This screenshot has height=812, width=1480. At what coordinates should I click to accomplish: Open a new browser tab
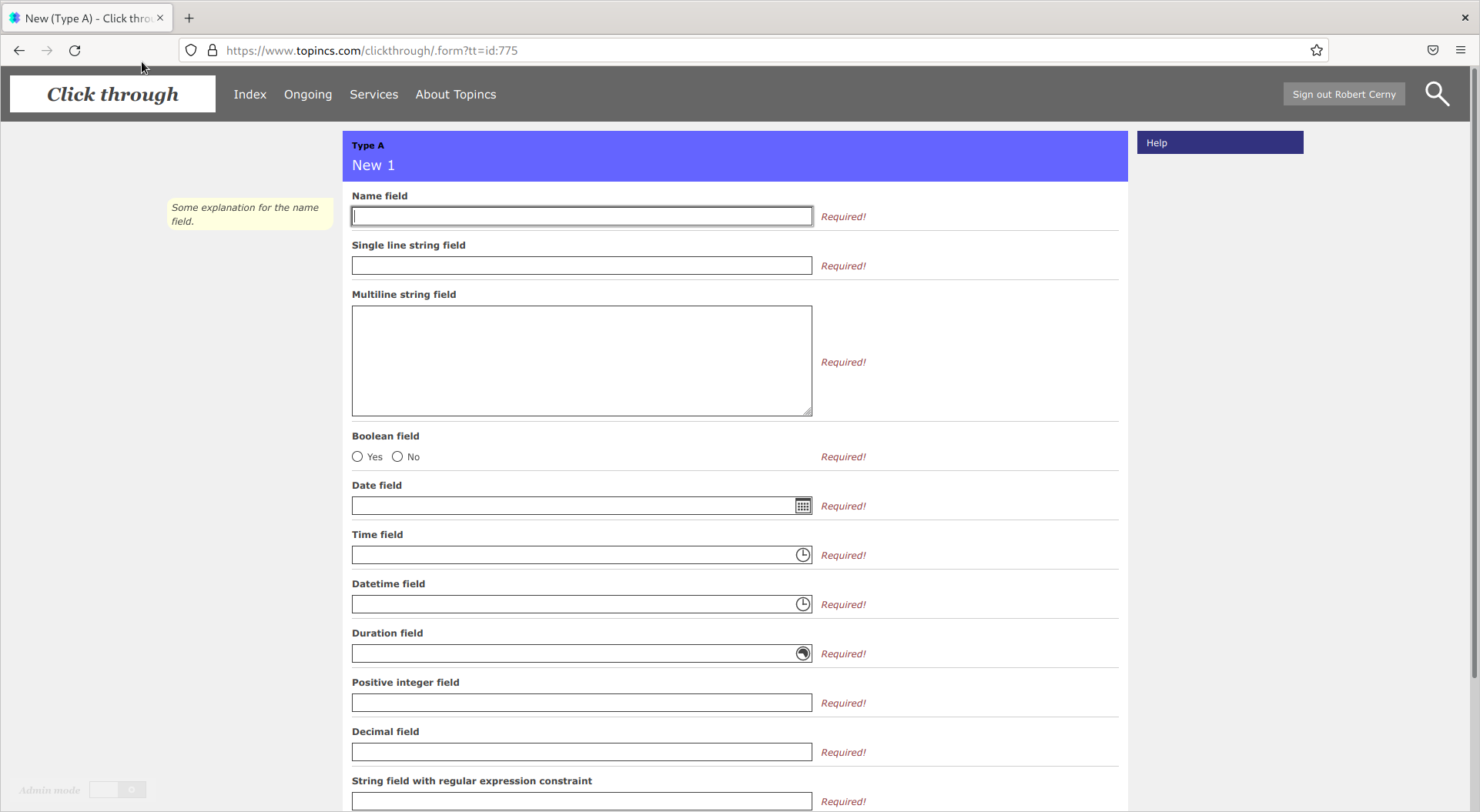click(189, 18)
